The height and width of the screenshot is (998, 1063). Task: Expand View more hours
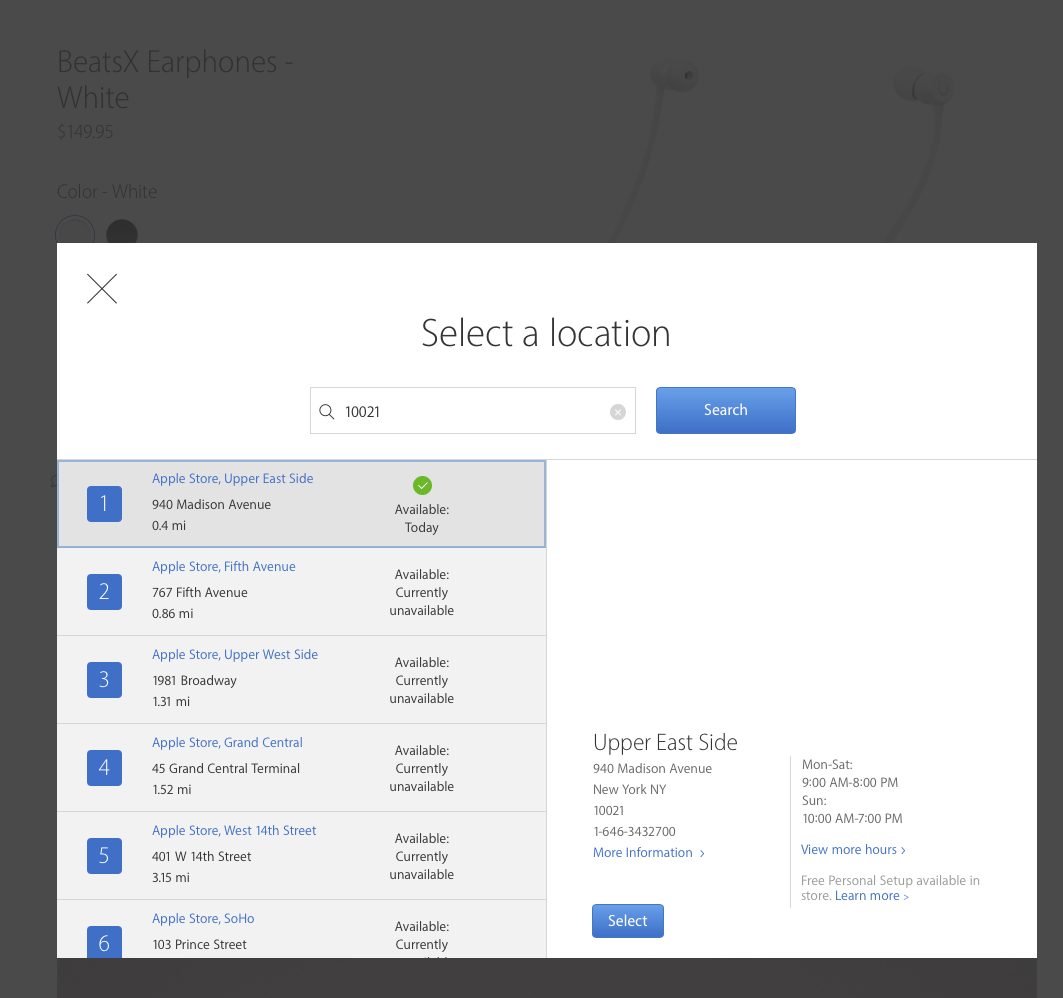pyautogui.click(x=853, y=850)
